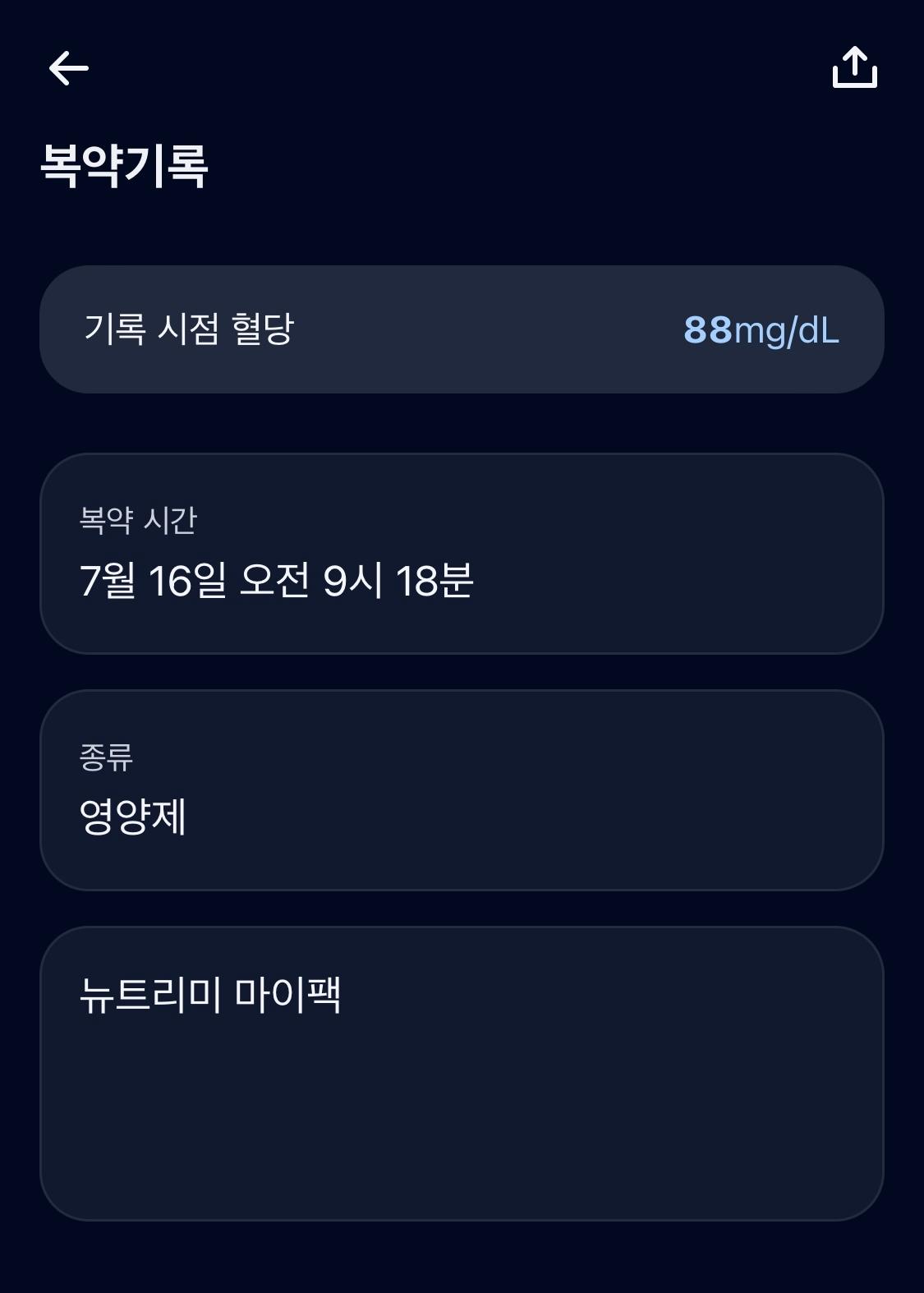This screenshot has height=1293, width=924.
Task: Tap the 종류 label
Action: coord(106,757)
